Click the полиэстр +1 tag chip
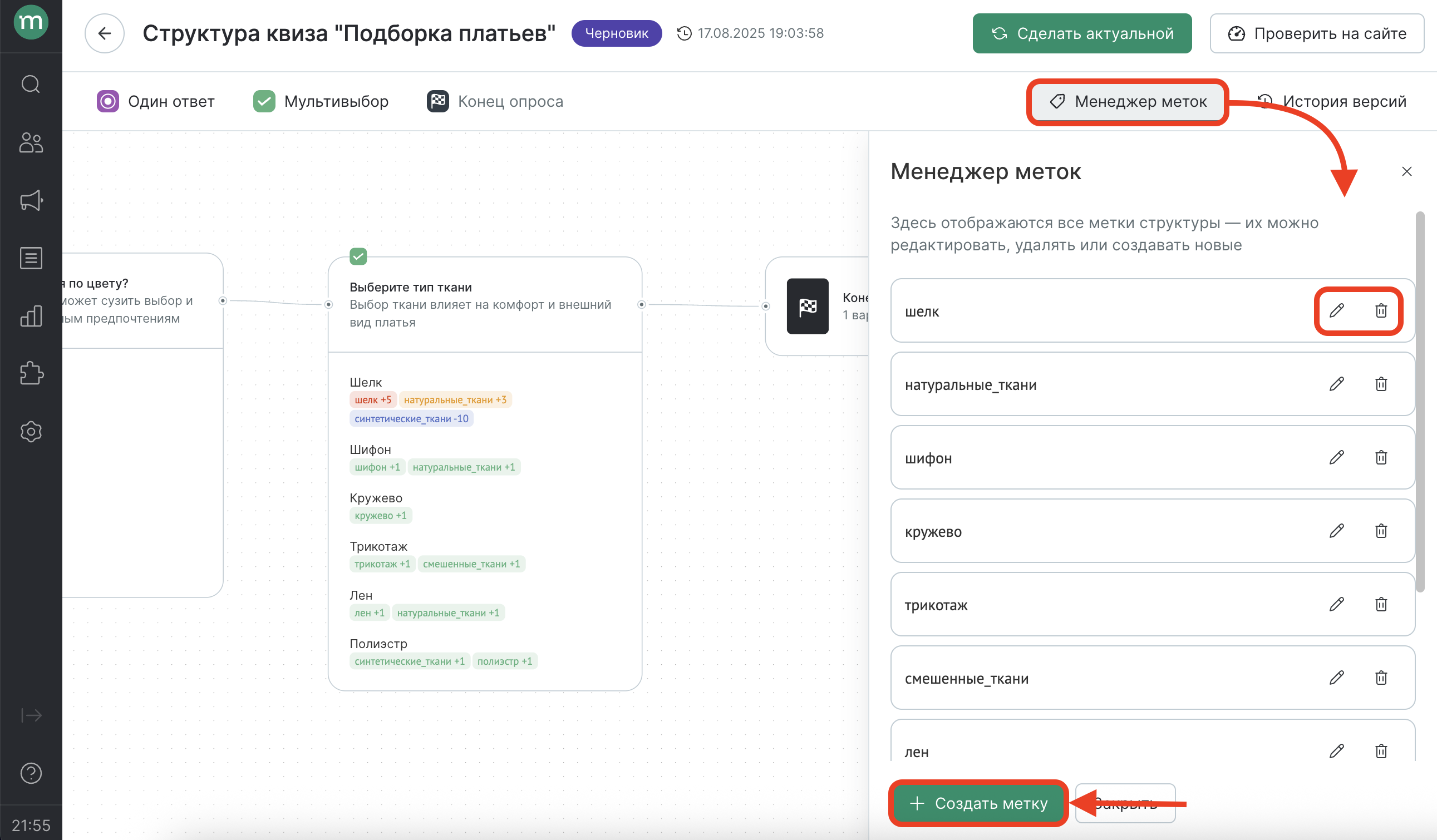 pos(505,661)
